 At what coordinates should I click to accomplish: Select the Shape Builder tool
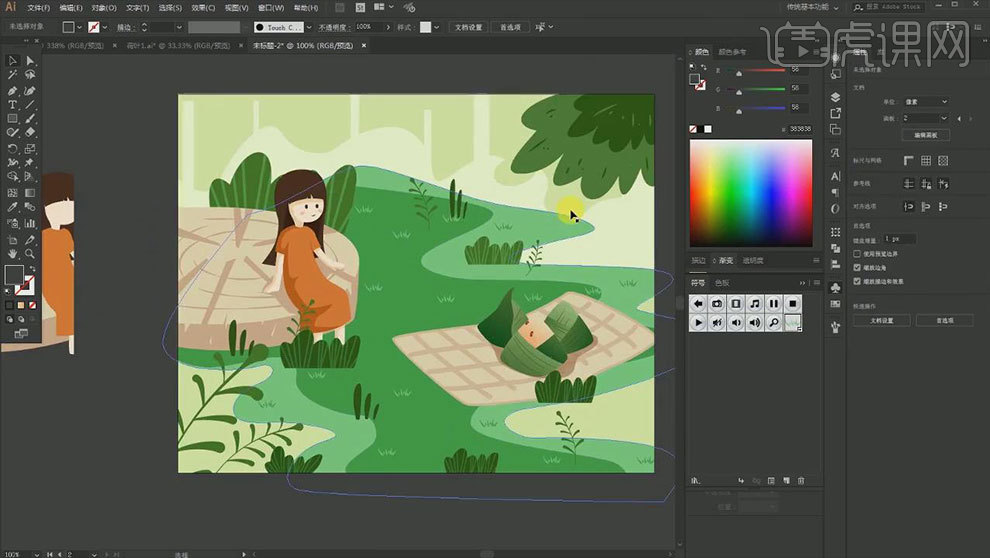pos(12,177)
